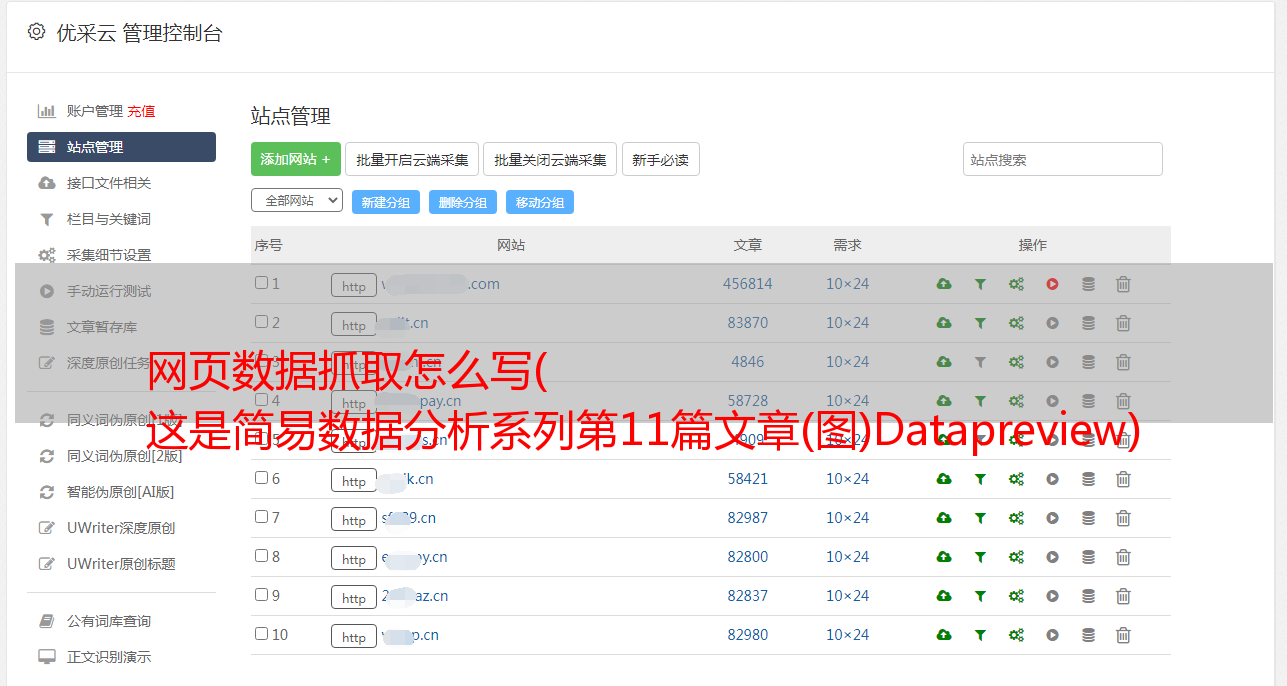Click the trash icon in row 7

(1123, 518)
